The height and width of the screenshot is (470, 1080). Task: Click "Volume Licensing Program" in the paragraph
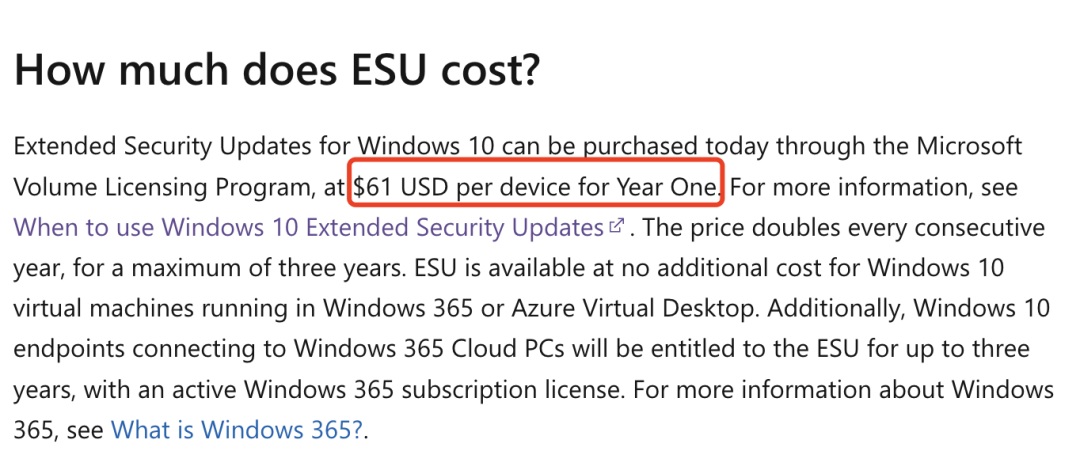click(180, 186)
